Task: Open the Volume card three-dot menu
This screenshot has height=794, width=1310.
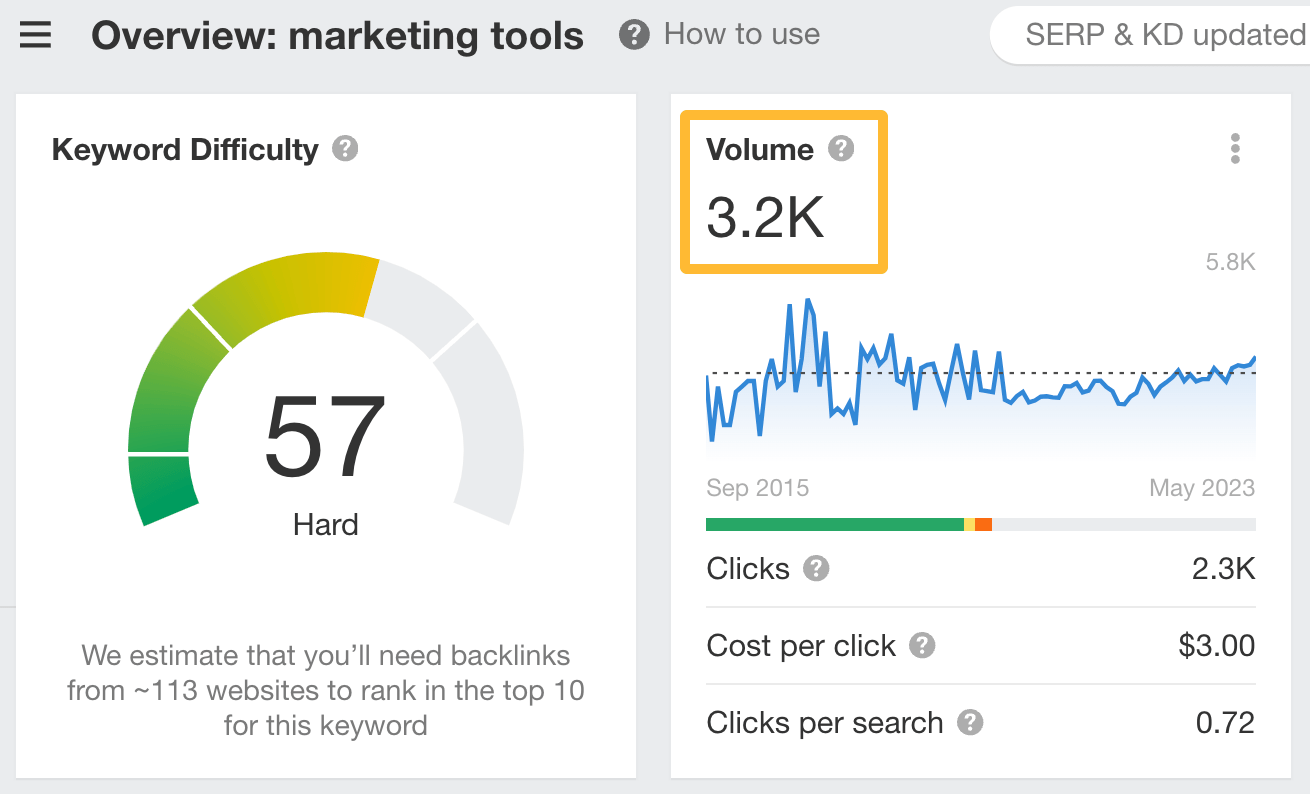Action: pos(1235,148)
